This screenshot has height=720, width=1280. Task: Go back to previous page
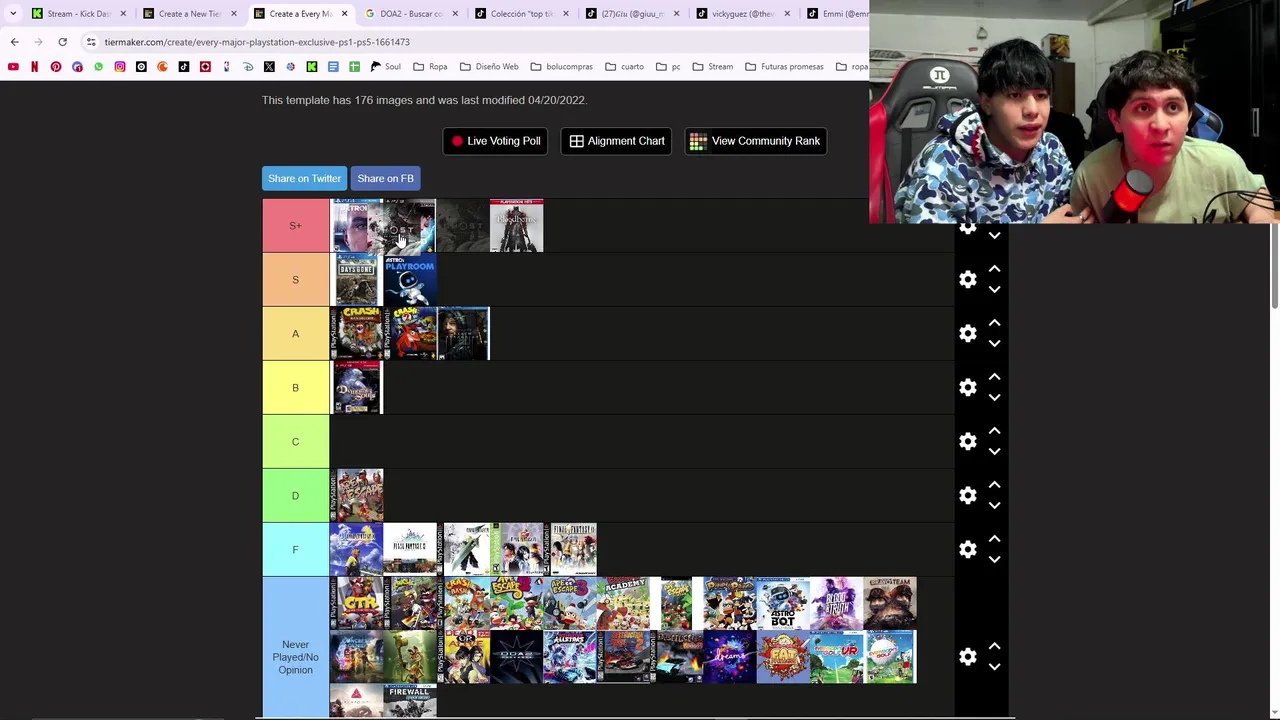(x=14, y=42)
